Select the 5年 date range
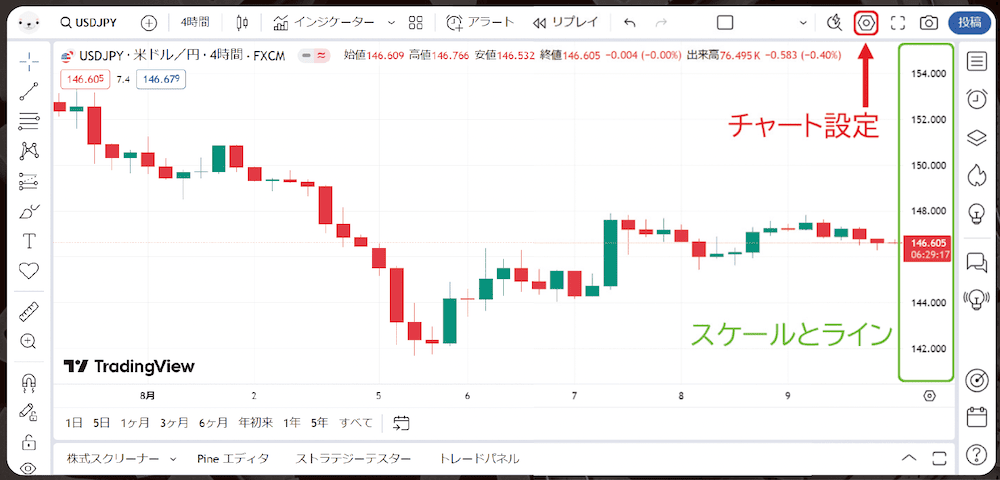 tap(320, 423)
